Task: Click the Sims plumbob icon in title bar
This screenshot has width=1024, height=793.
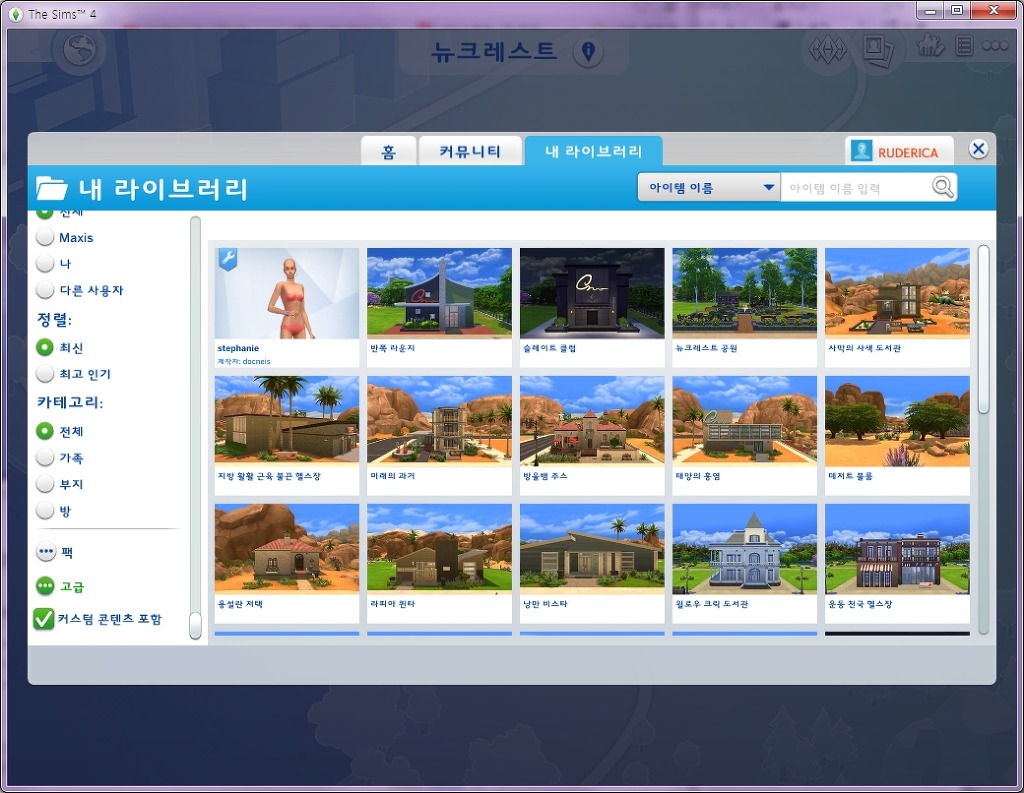Action: pyautogui.click(x=16, y=14)
